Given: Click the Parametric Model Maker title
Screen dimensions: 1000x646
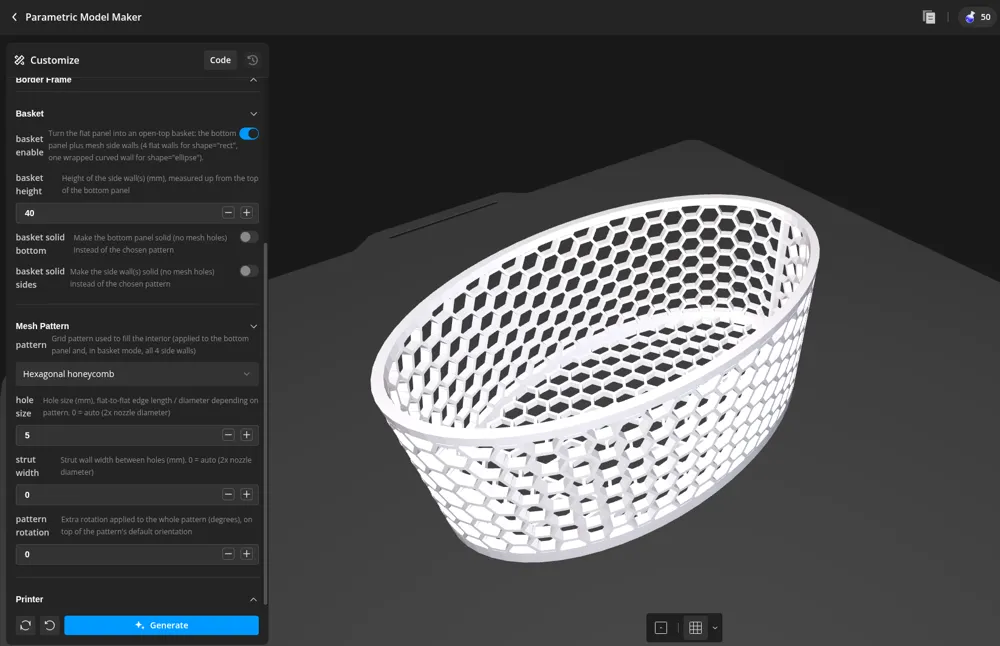Looking at the screenshot, I should [84, 17].
